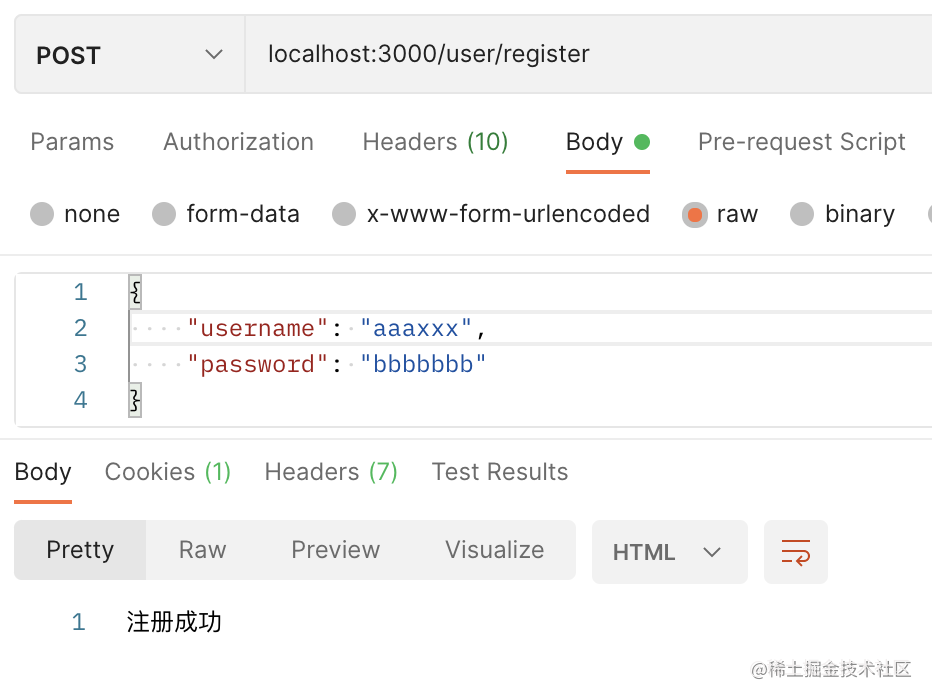Image resolution: width=932 pixels, height=700 pixels.
Task: Open the Params tab
Action: coord(72,142)
